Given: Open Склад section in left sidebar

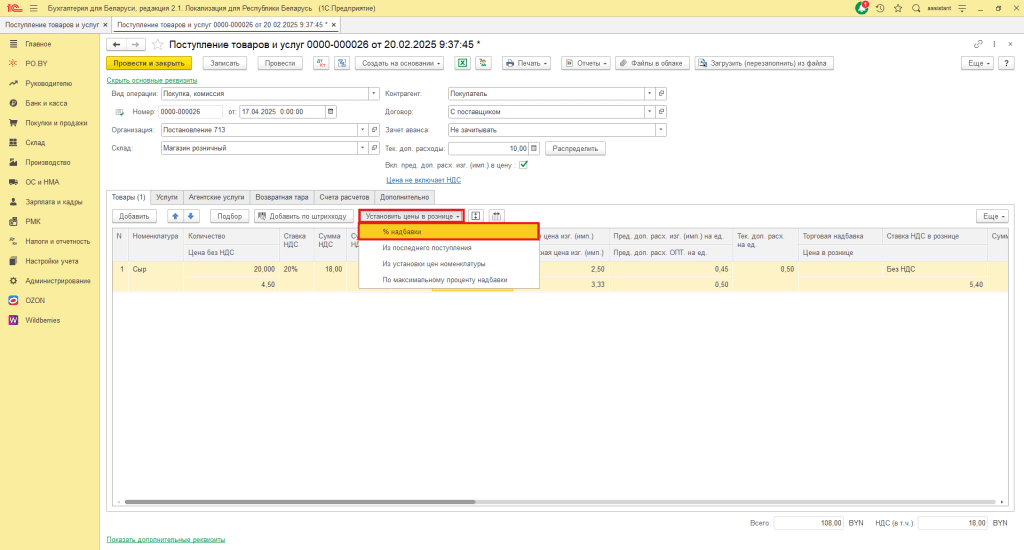Looking at the screenshot, I should (35, 142).
